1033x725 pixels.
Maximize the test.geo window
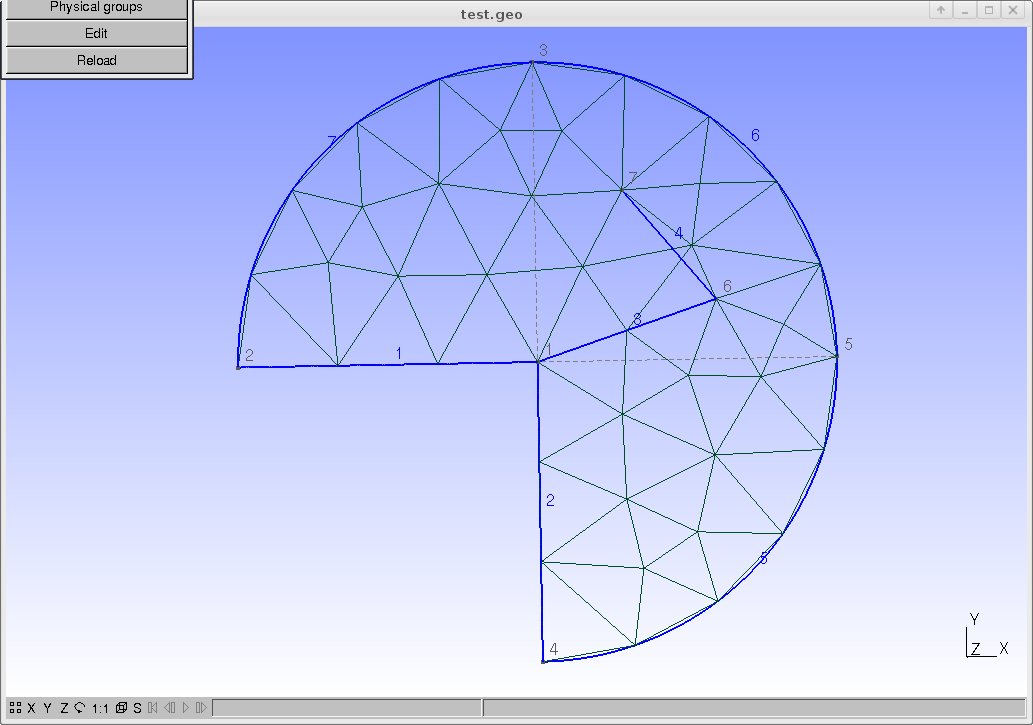tap(989, 10)
